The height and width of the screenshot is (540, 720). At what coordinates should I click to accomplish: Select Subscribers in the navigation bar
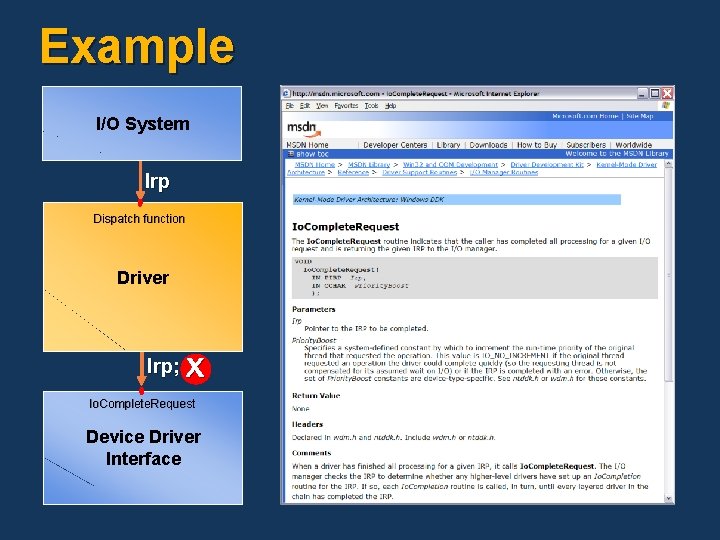pyautogui.click(x=586, y=145)
